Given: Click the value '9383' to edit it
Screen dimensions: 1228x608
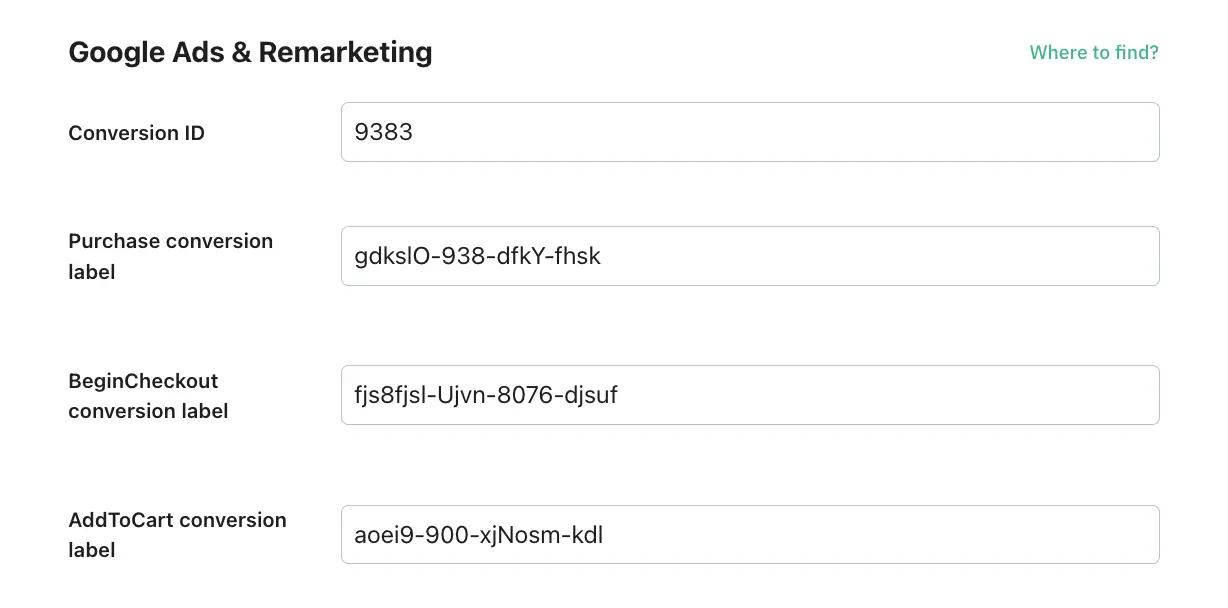Looking at the screenshot, I should [x=385, y=131].
